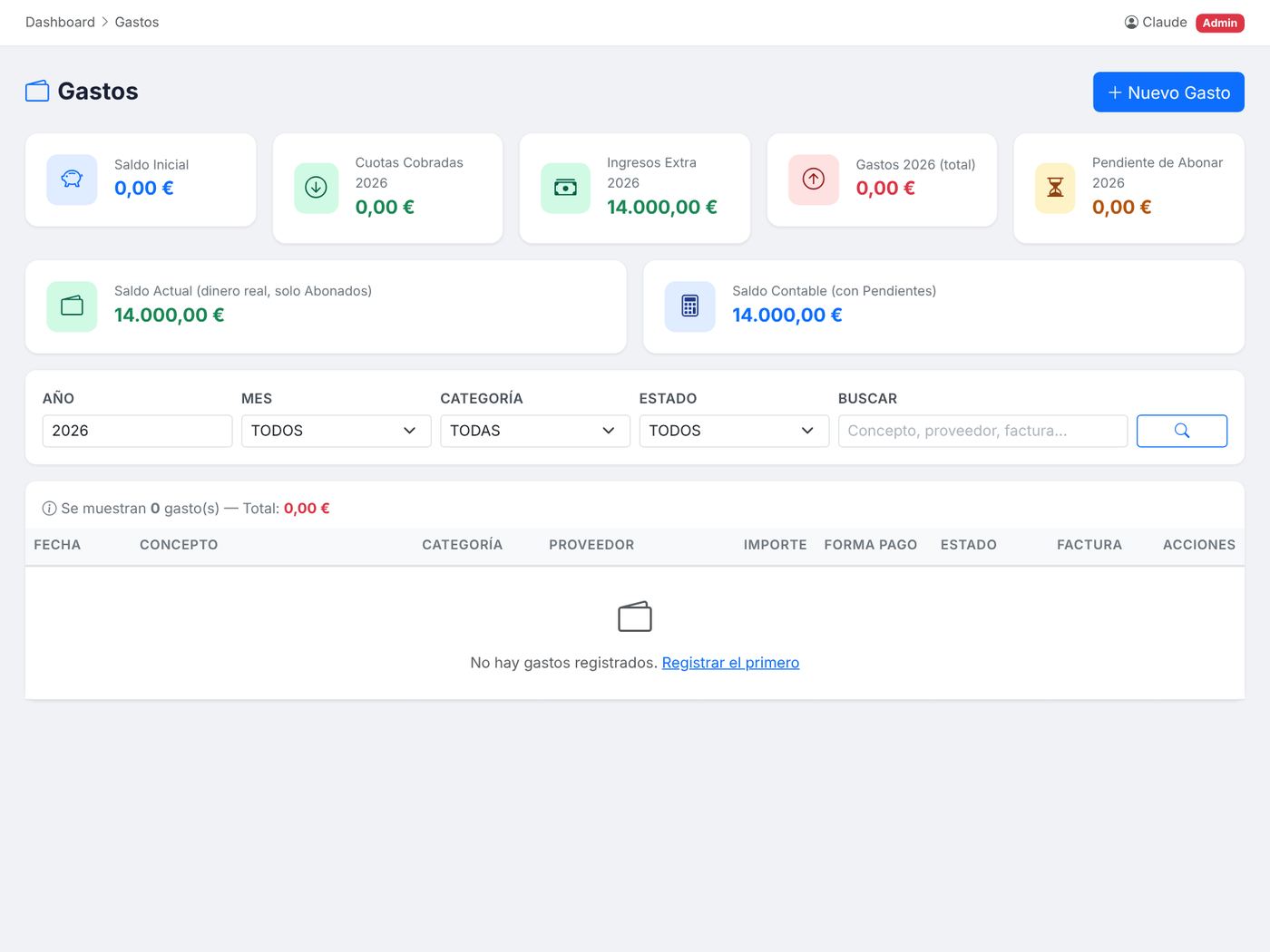This screenshot has height=952, width=1270.
Task: Click the 14.000,00 € Ingresos Extra value
Action: [x=662, y=207]
